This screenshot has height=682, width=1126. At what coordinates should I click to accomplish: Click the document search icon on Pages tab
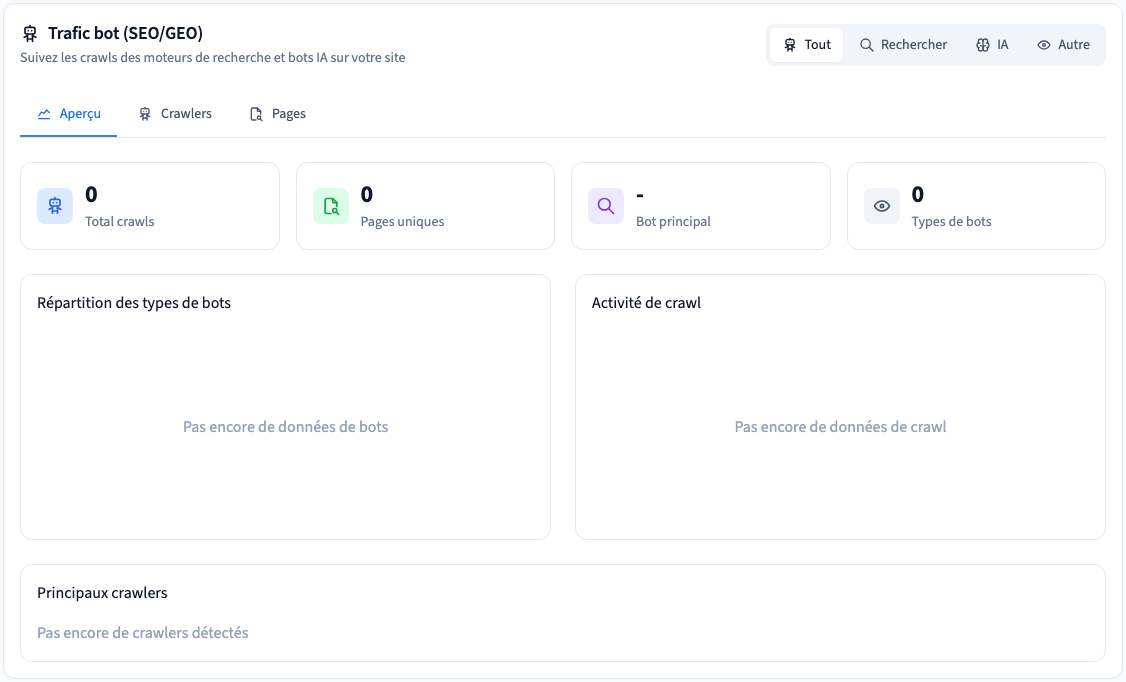coord(256,114)
